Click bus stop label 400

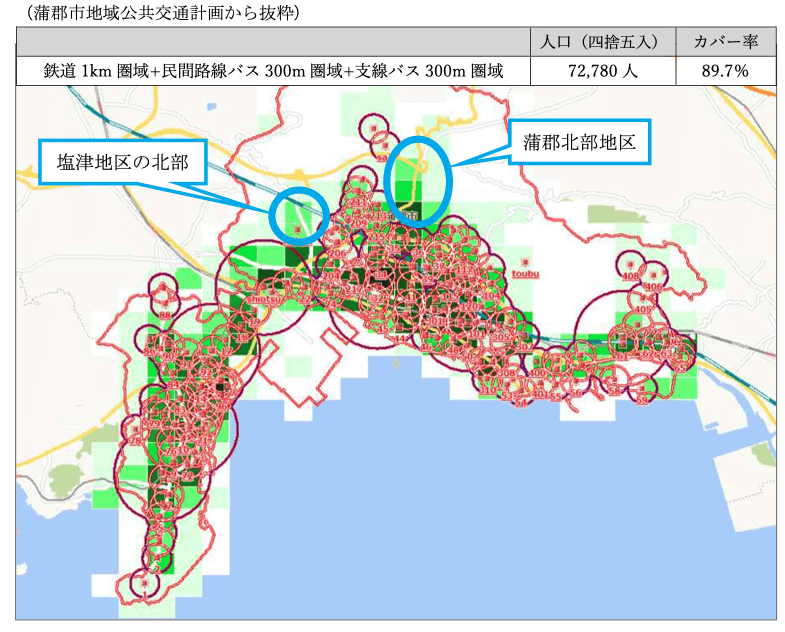point(537,373)
